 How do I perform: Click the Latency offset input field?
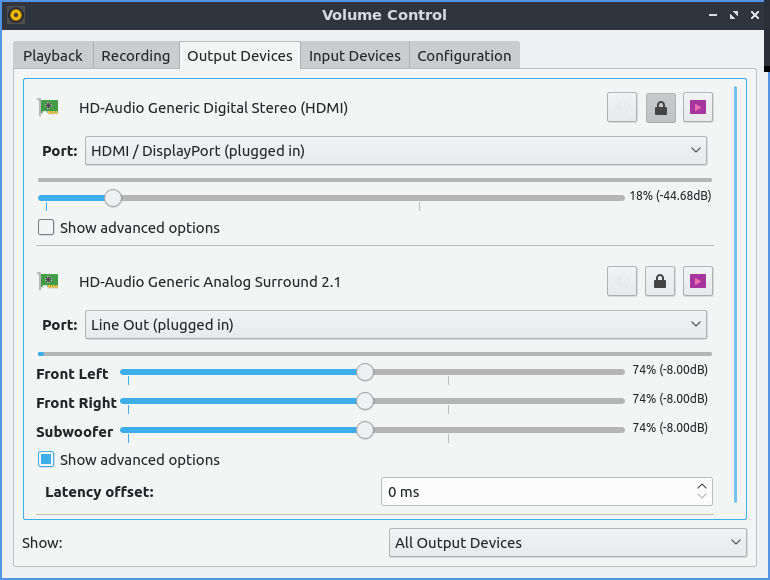(x=535, y=492)
